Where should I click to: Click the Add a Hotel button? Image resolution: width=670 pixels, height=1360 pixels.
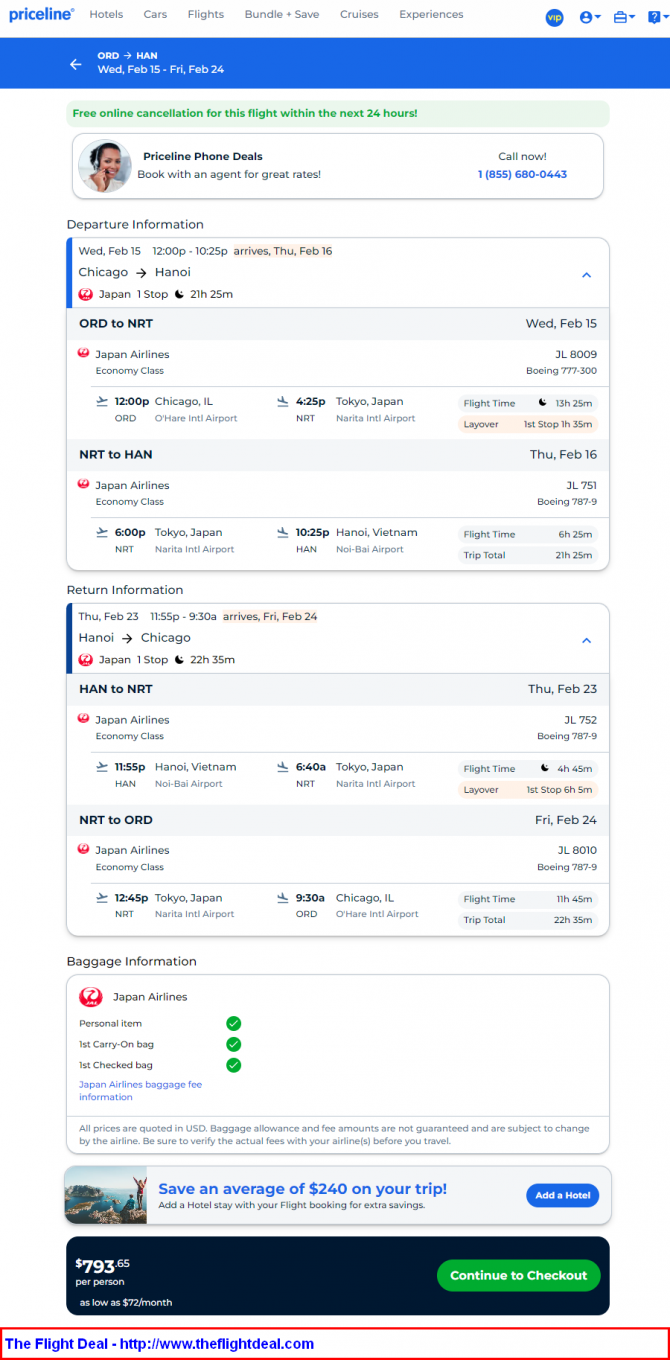pos(563,1195)
